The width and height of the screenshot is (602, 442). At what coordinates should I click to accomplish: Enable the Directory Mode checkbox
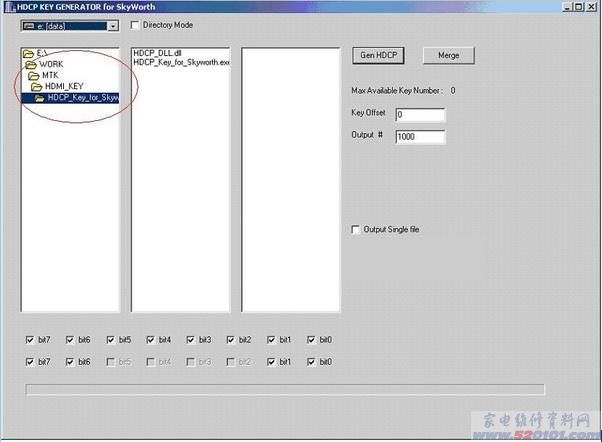[135, 25]
